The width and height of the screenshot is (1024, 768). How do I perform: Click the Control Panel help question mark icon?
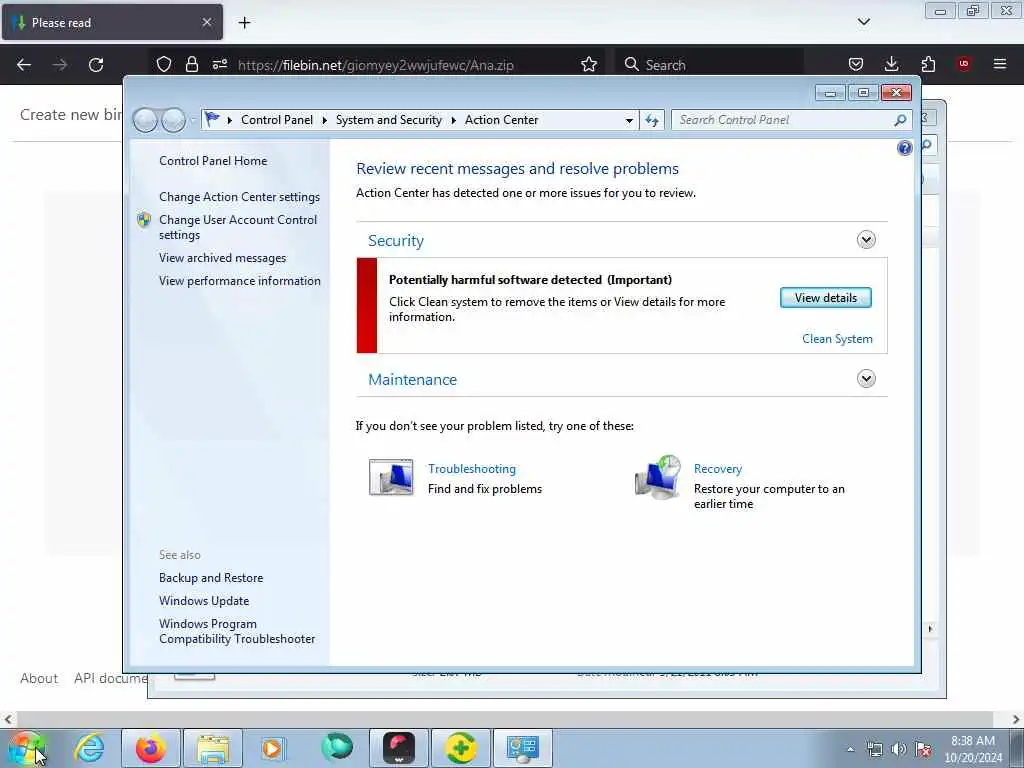(x=904, y=148)
